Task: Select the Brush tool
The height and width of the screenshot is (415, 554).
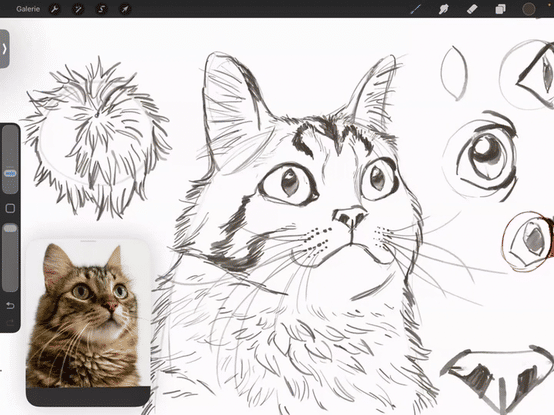Action: (x=416, y=9)
